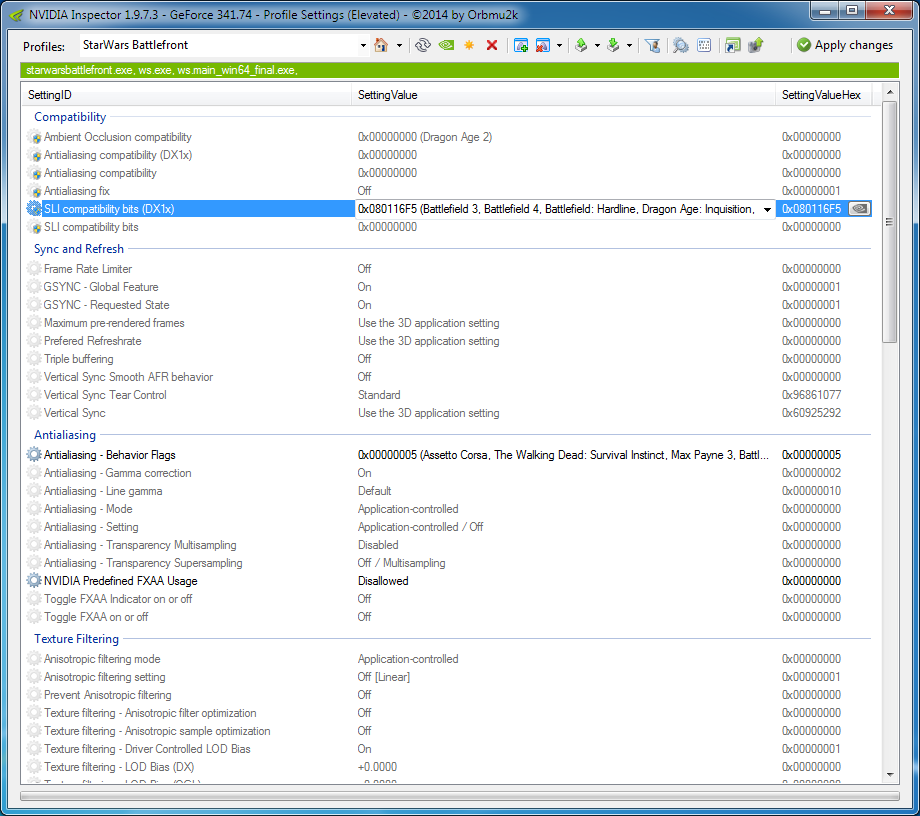Image resolution: width=920 pixels, height=816 pixels.
Task: Select the GSYNC - Requested State setting
Action: tap(107, 305)
